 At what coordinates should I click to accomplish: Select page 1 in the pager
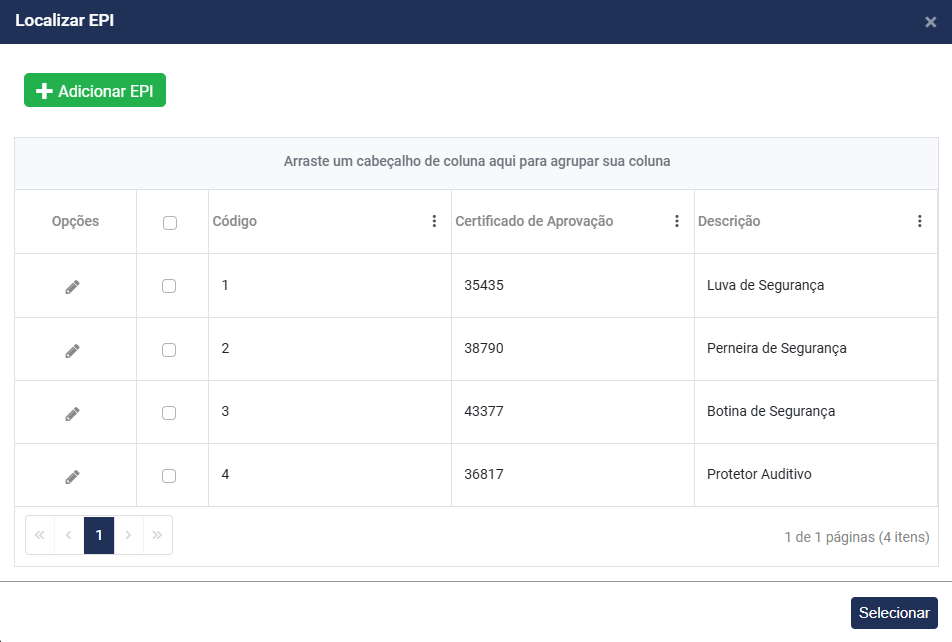pyautogui.click(x=99, y=535)
